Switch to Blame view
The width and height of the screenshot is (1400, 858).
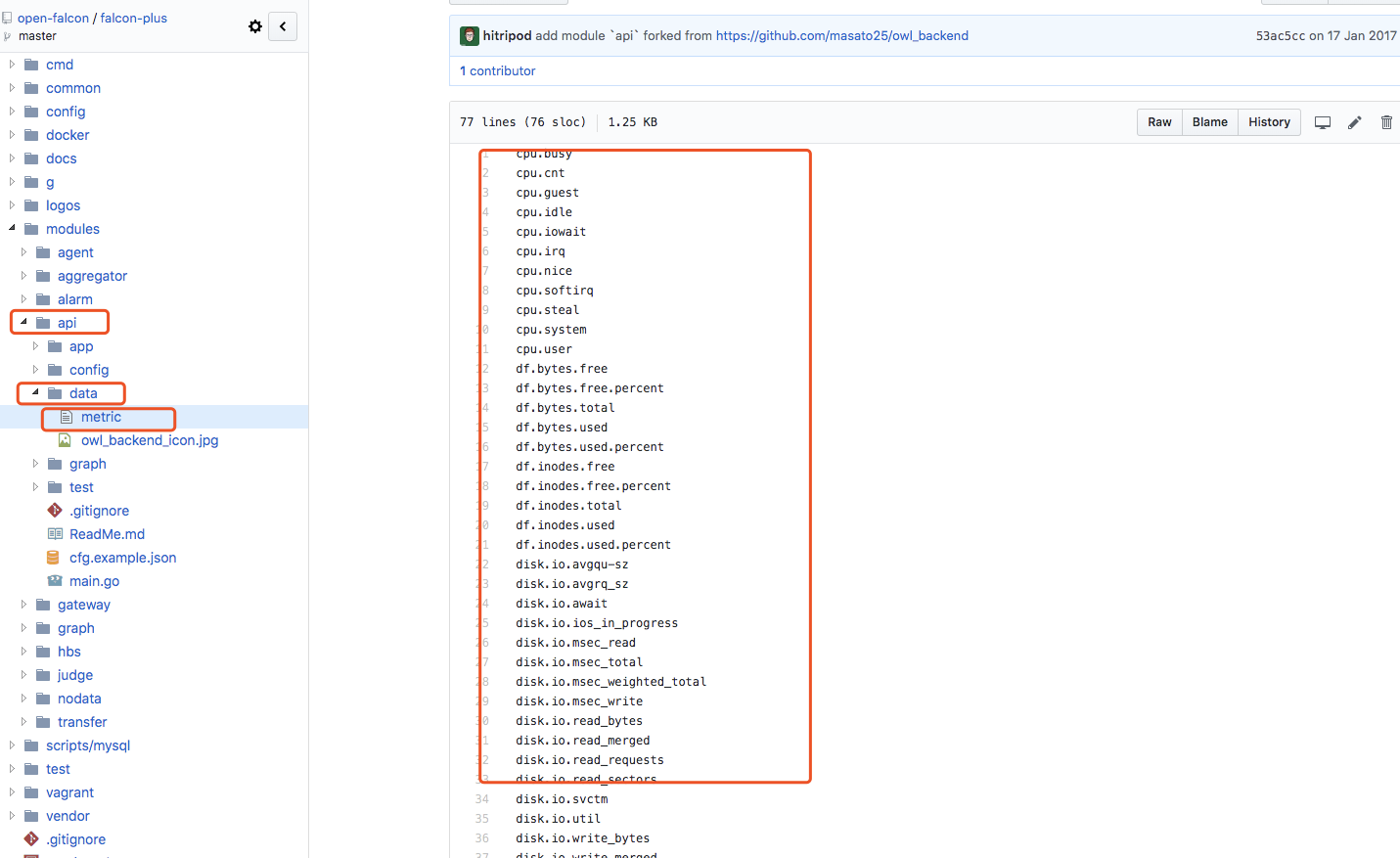coord(1209,122)
